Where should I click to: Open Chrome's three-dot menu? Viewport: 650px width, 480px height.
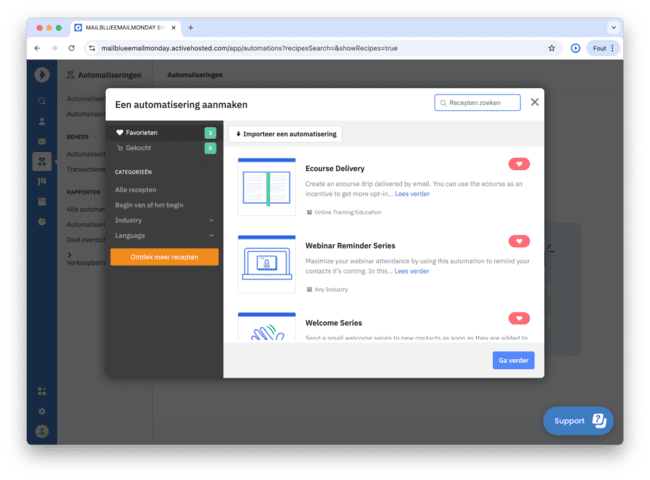(x=612, y=48)
